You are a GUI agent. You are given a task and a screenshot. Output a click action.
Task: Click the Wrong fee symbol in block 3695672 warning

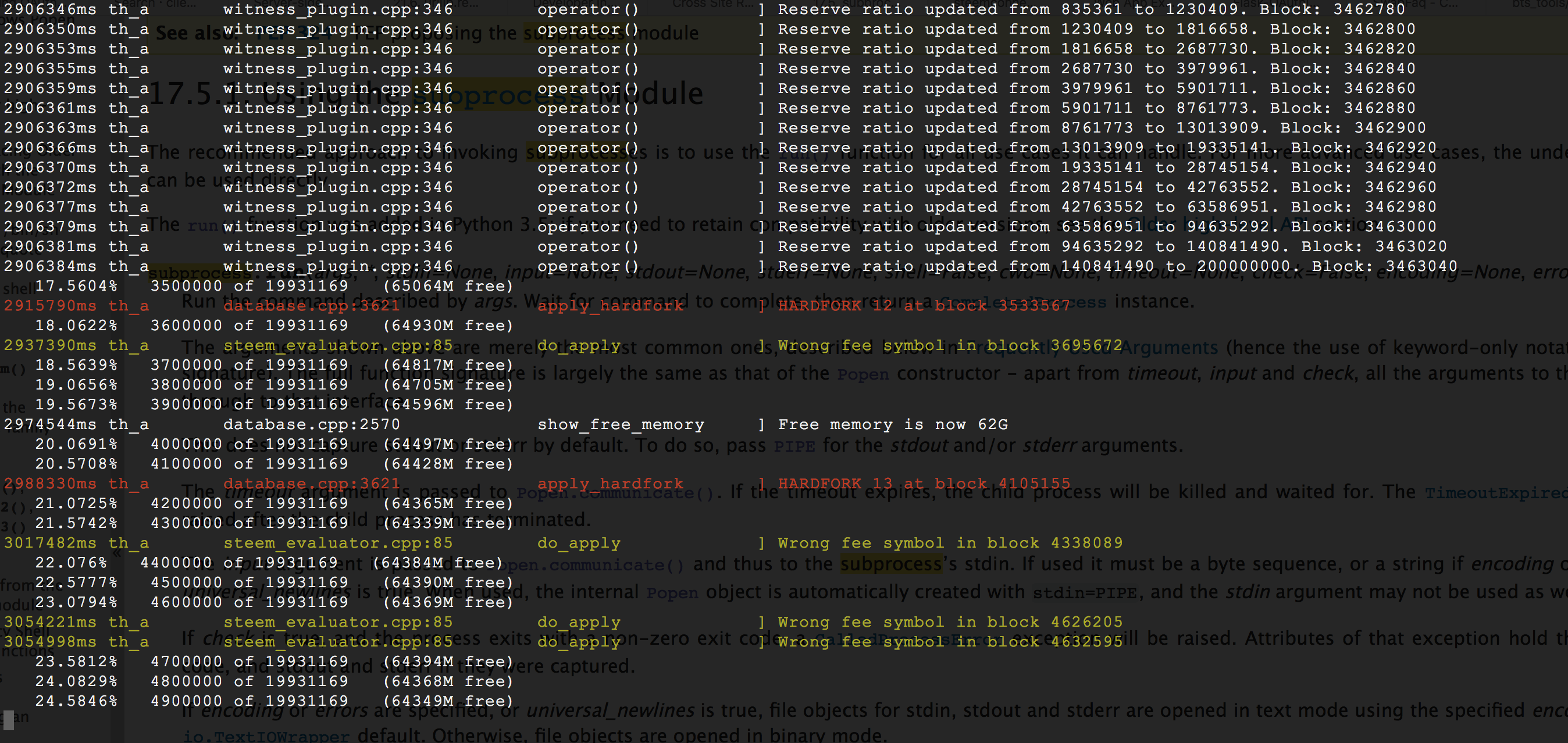(x=950, y=345)
